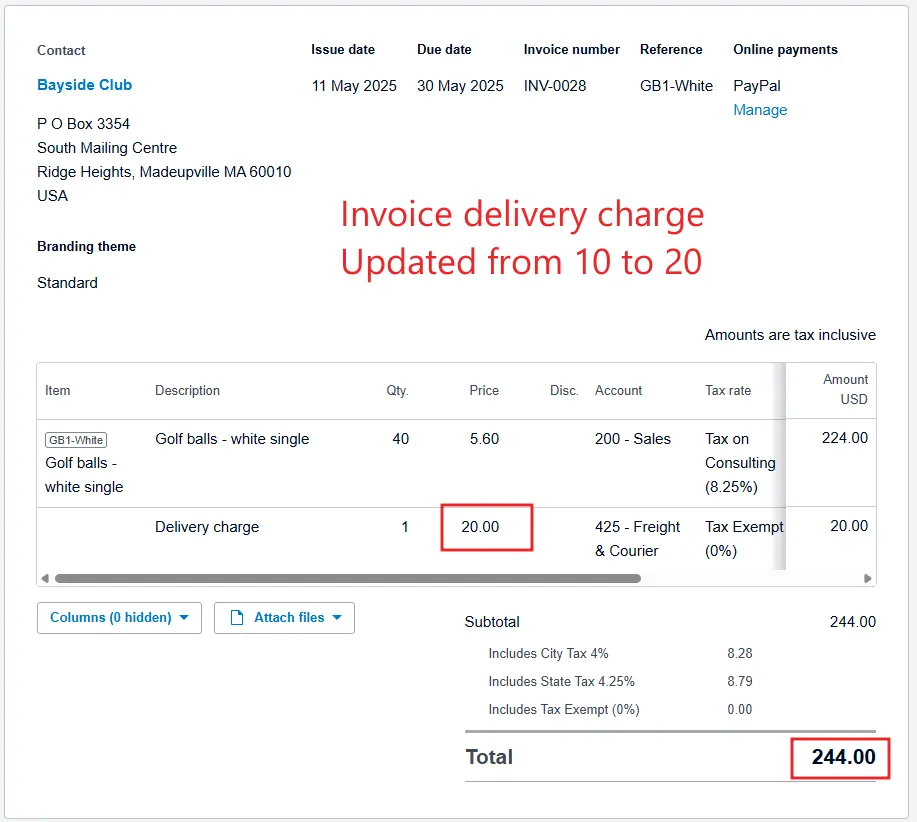Open the Bayside Club contact link
The image size is (917, 822).
pyautogui.click(x=84, y=85)
